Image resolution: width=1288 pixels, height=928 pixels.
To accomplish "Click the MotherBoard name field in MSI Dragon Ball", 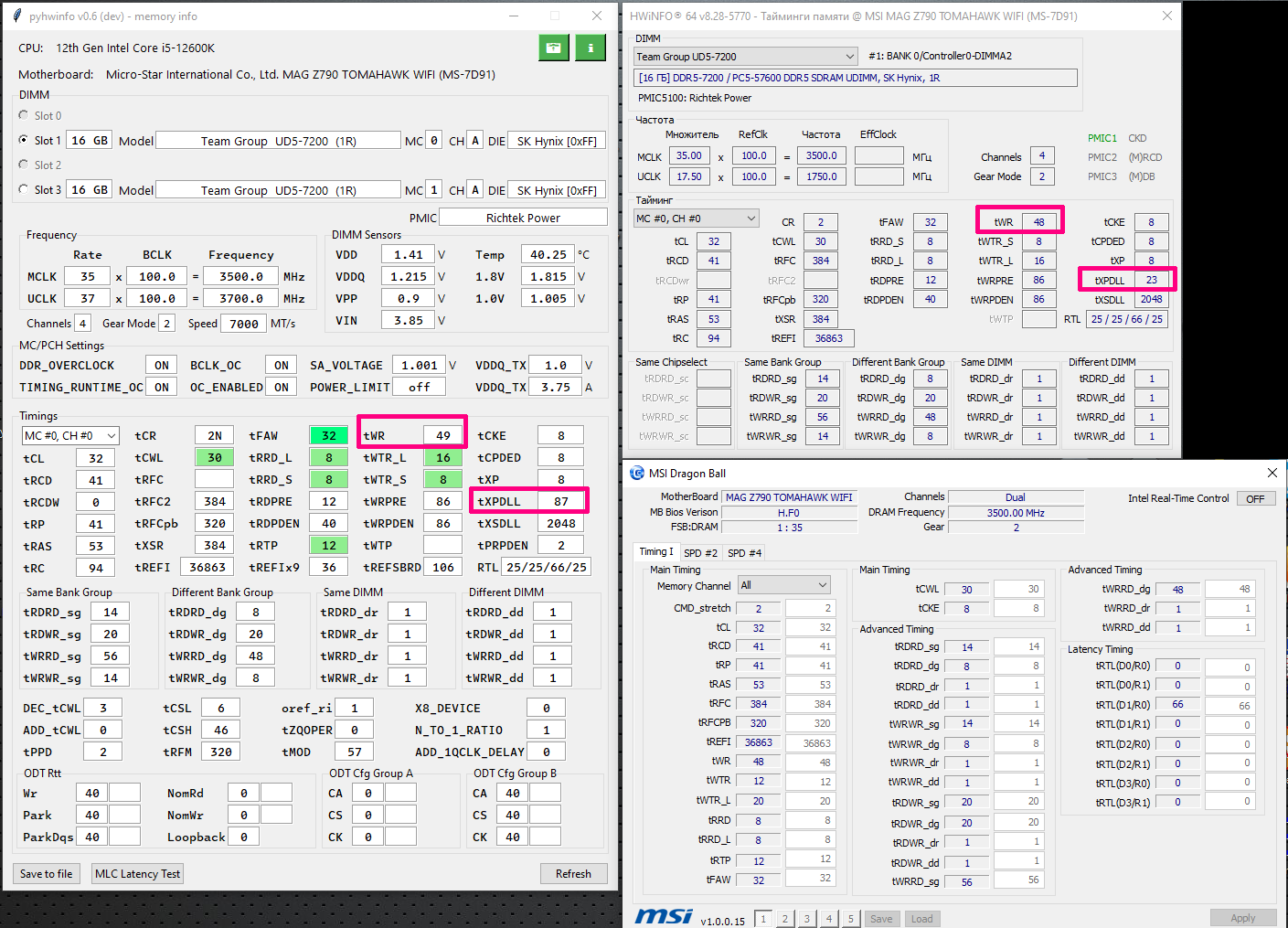I will pyautogui.click(x=789, y=497).
